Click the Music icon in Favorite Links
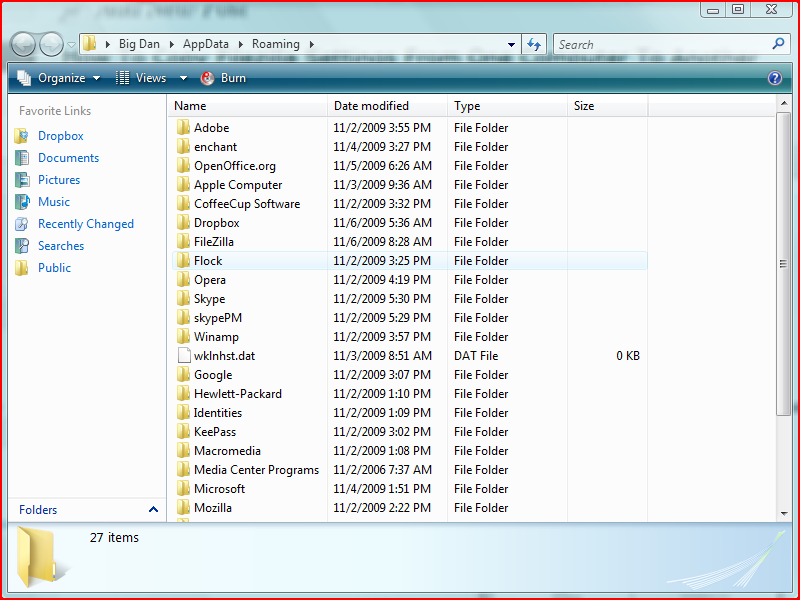Screen dimensions: 800x600 coord(22,202)
